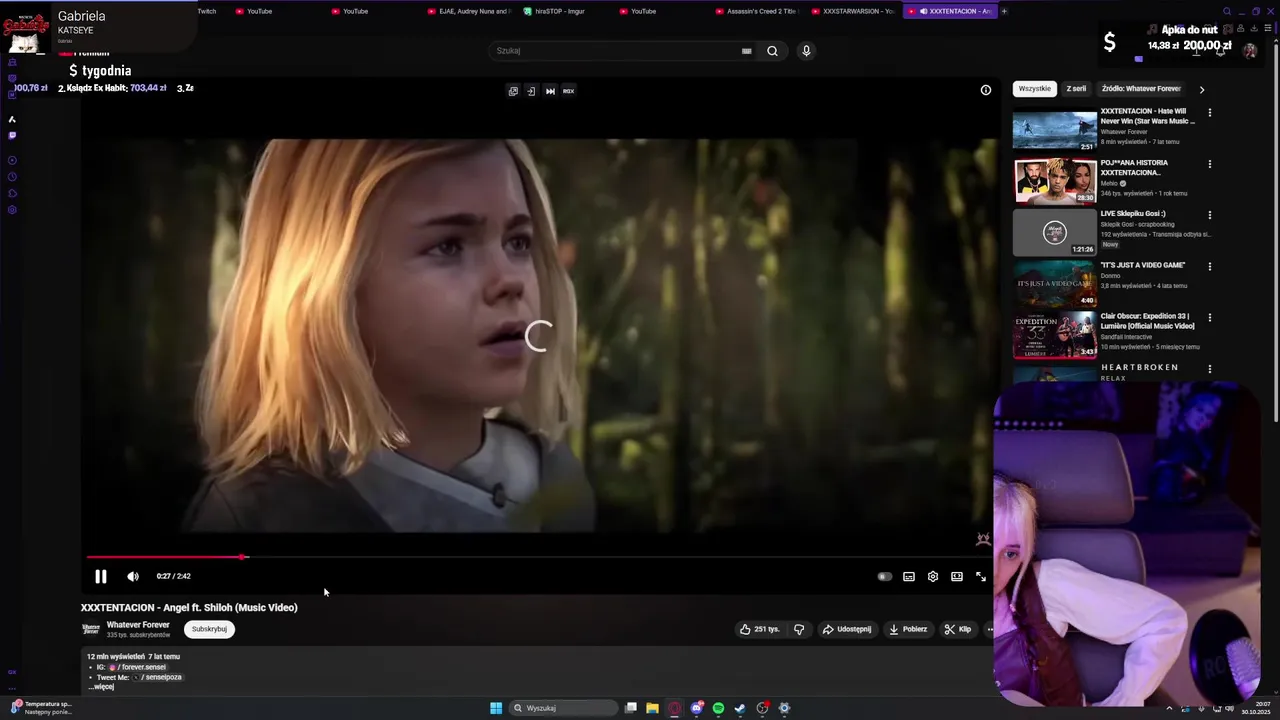Screen dimensions: 1280x720
Task: Open options for HEARTBROKEN video
Action: (1210, 369)
